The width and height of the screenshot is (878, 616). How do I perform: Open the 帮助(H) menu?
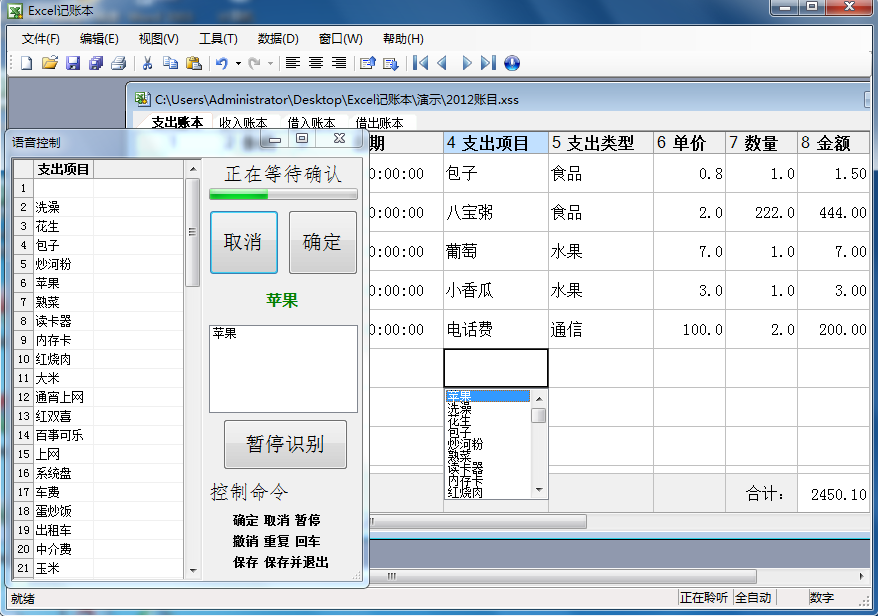click(403, 39)
